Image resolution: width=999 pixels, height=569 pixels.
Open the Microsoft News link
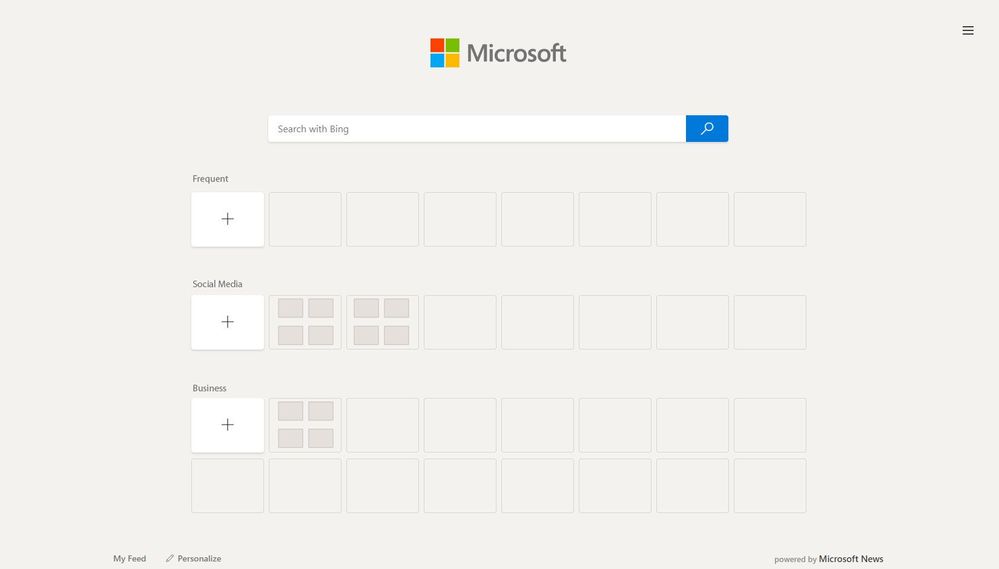[x=851, y=559]
